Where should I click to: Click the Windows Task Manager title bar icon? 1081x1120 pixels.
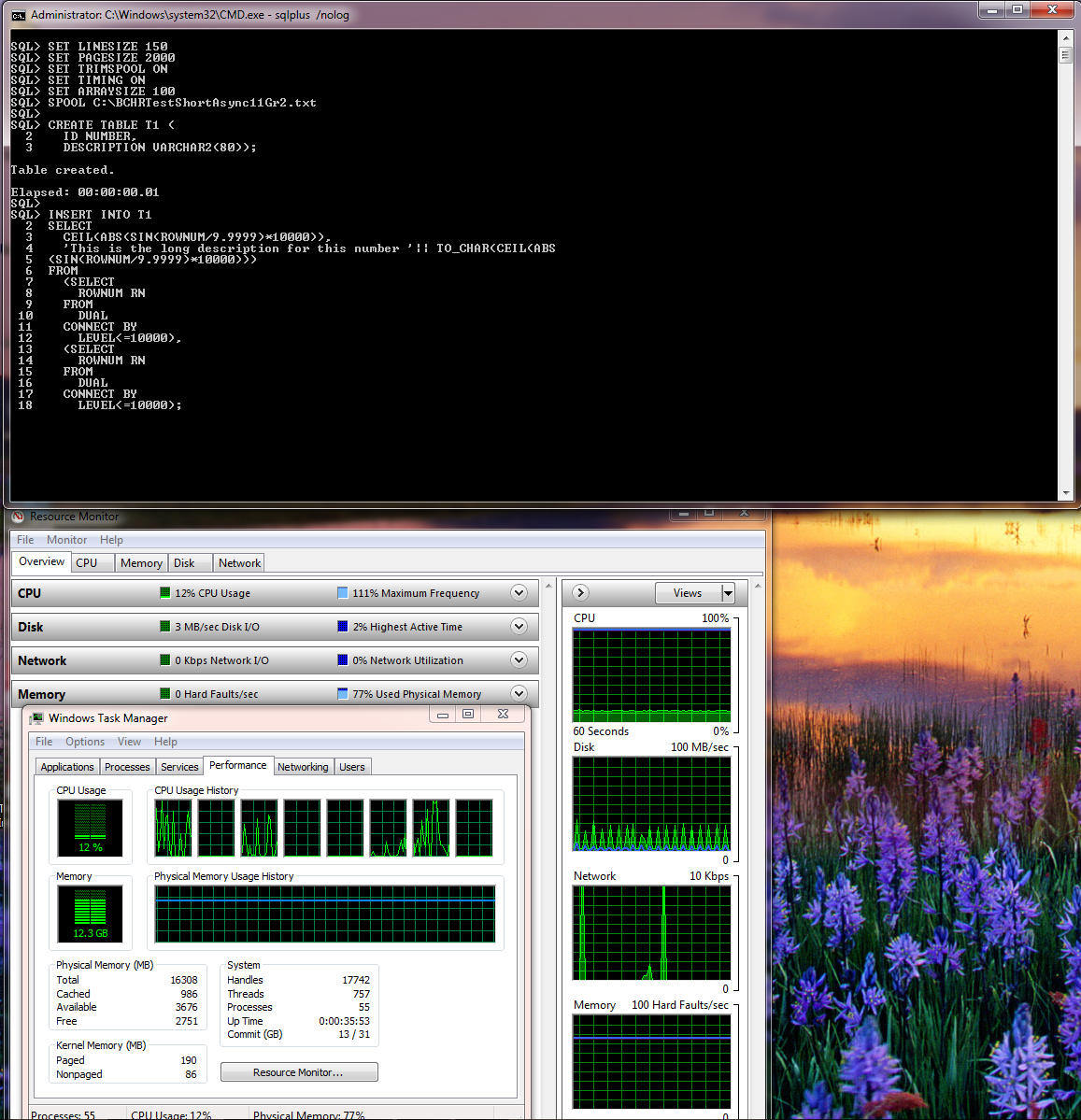coord(36,717)
